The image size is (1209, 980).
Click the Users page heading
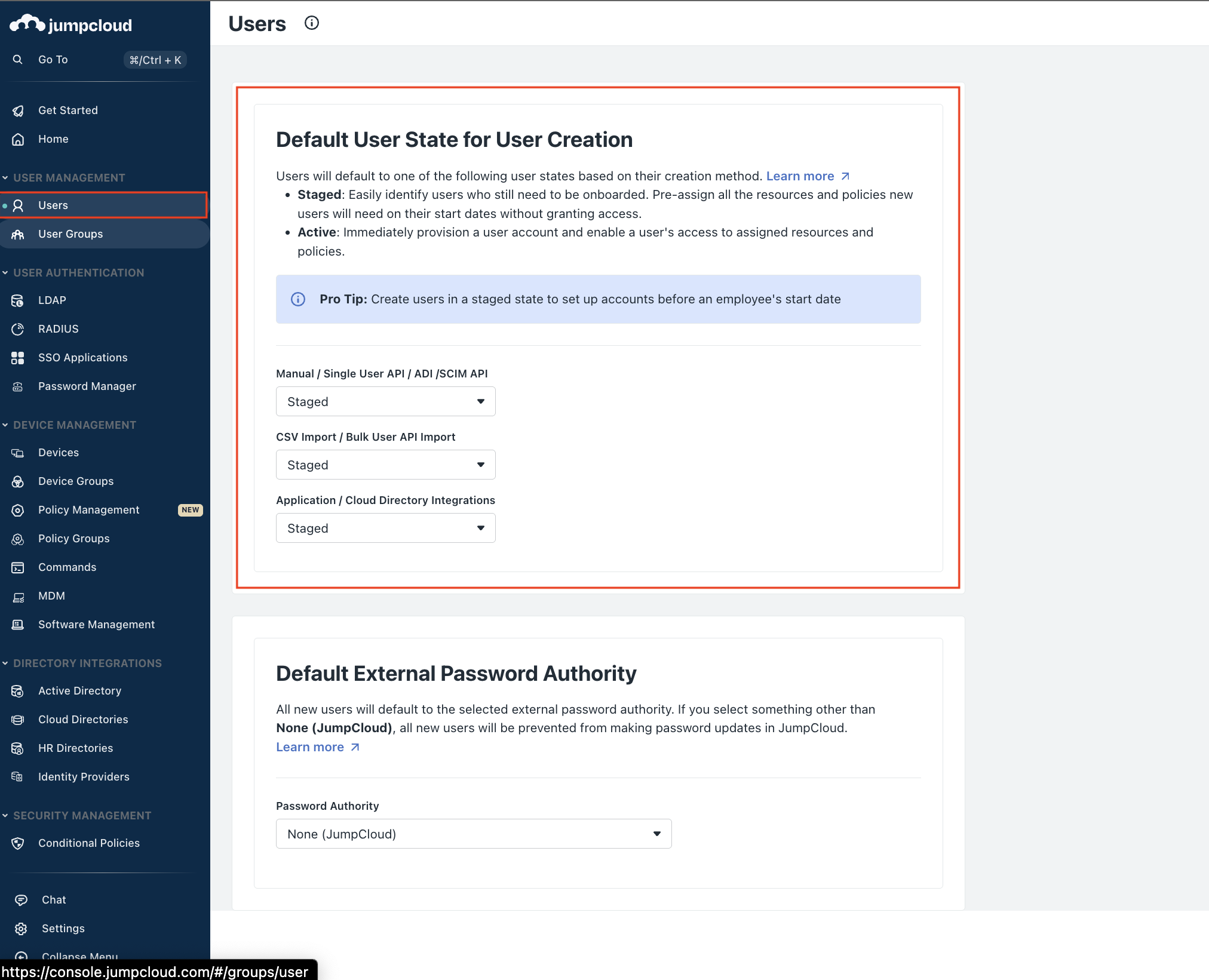coord(257,23)
